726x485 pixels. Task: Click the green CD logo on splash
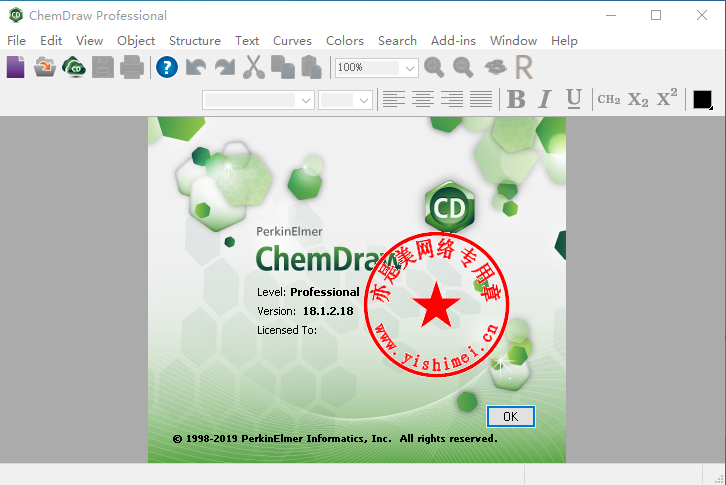coord(449,207)
